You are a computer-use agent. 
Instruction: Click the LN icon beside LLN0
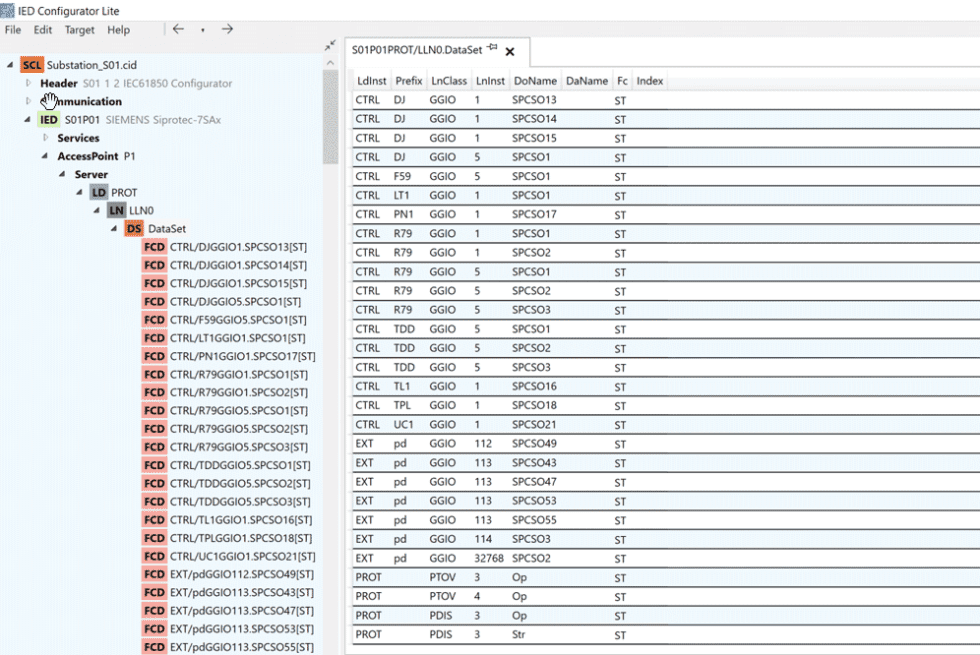[x=116, y=210]
